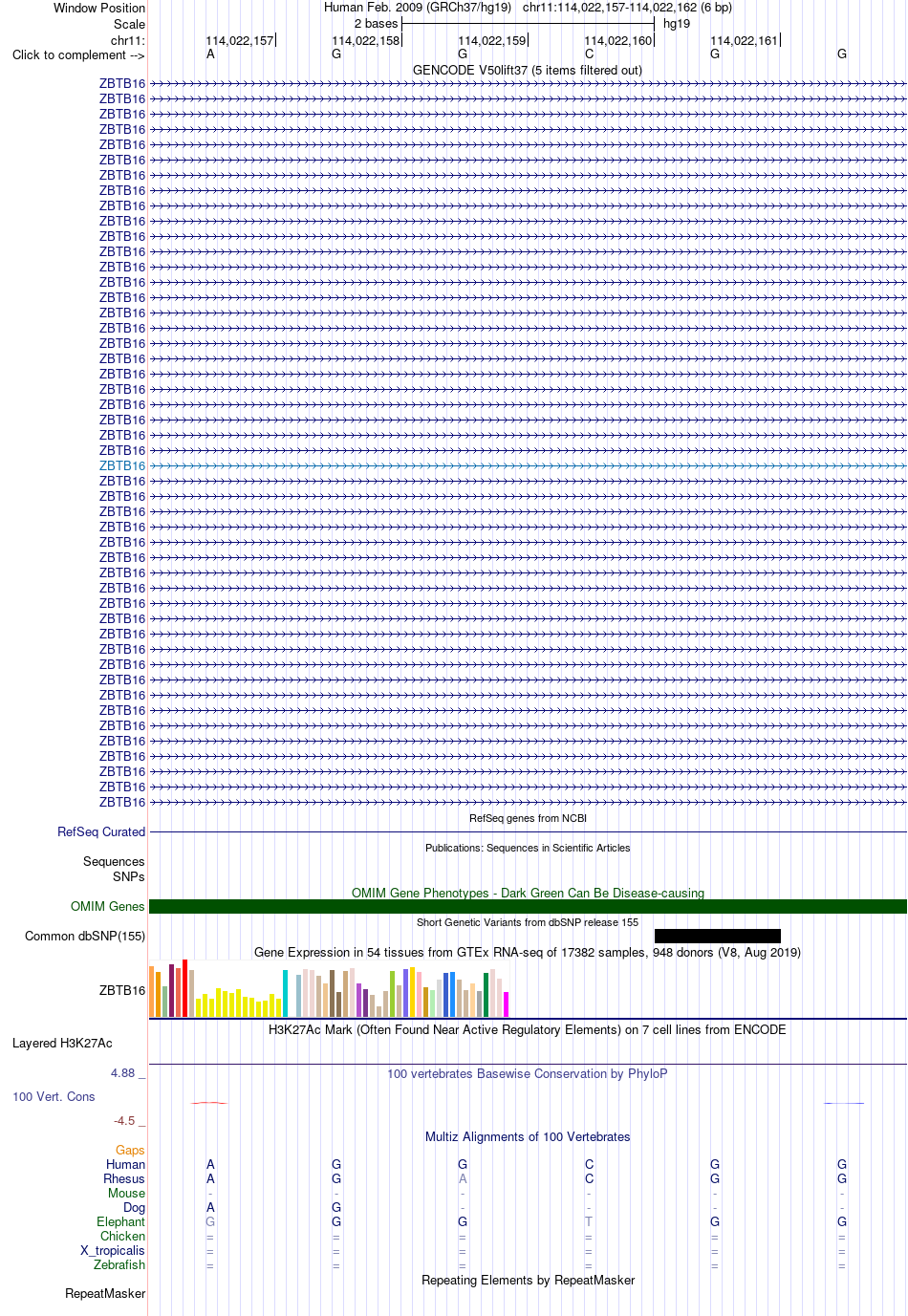Click the dark green OMIM gene bar
Image resolution: width=908 pixels, height=1316 pixels.
pos(528,906)
